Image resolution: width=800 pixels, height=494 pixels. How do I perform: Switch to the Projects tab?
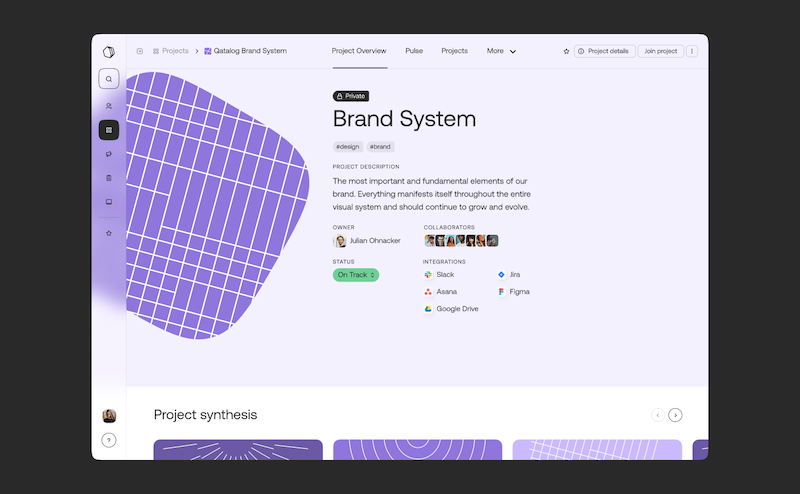455,51
